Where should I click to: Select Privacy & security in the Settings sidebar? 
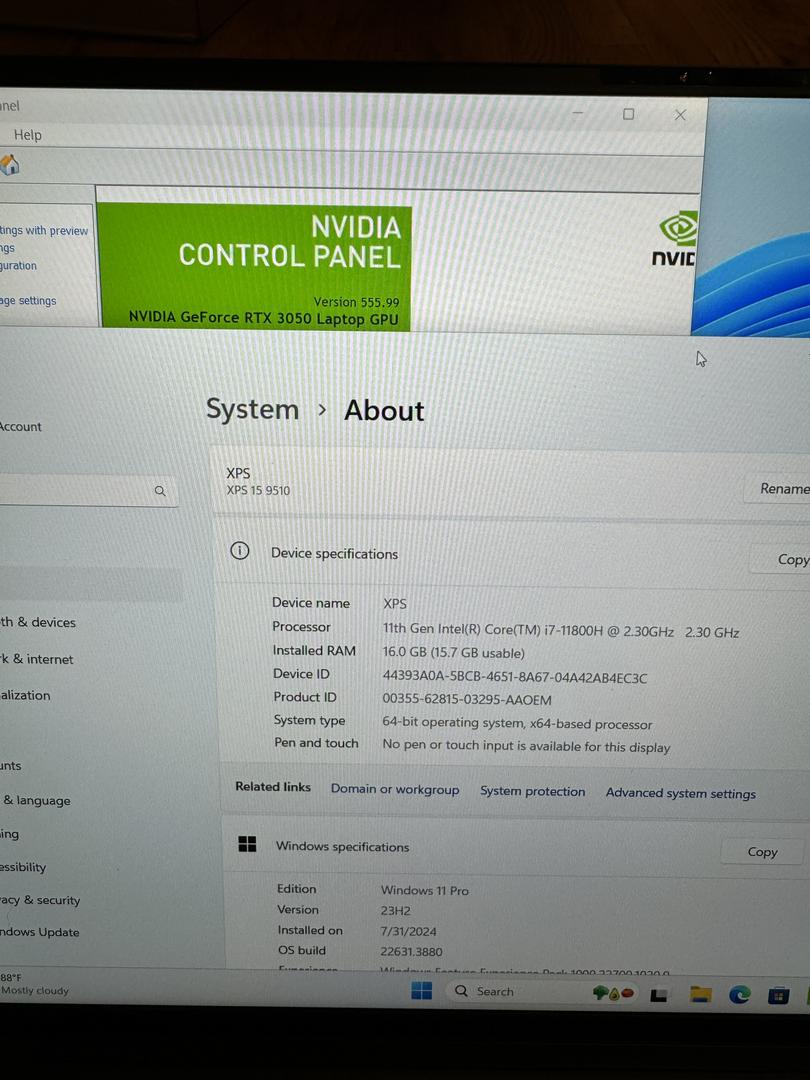tap(40, 900)
